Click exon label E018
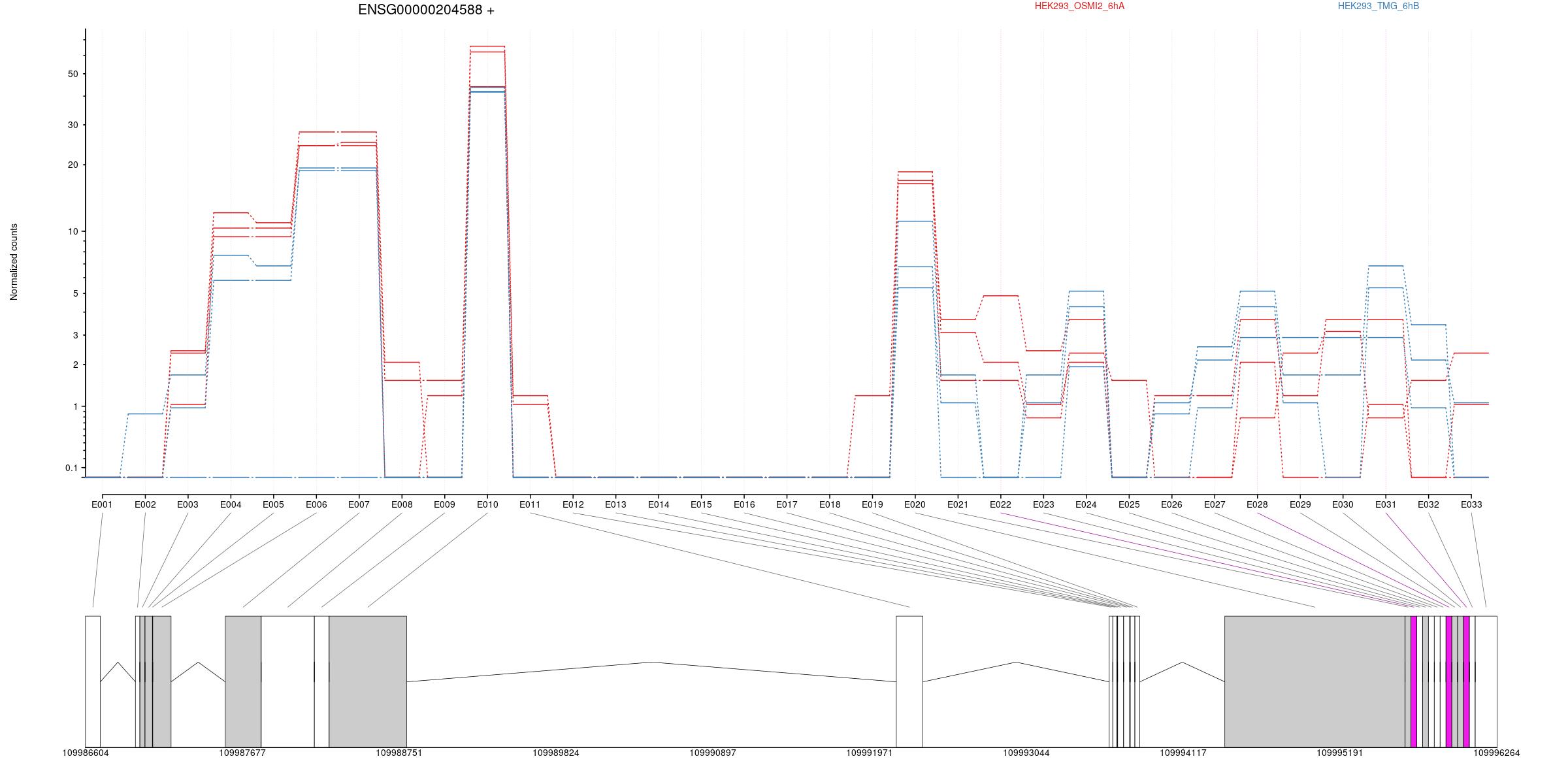Screen dimensions: 1568x784 pos(830,504)
